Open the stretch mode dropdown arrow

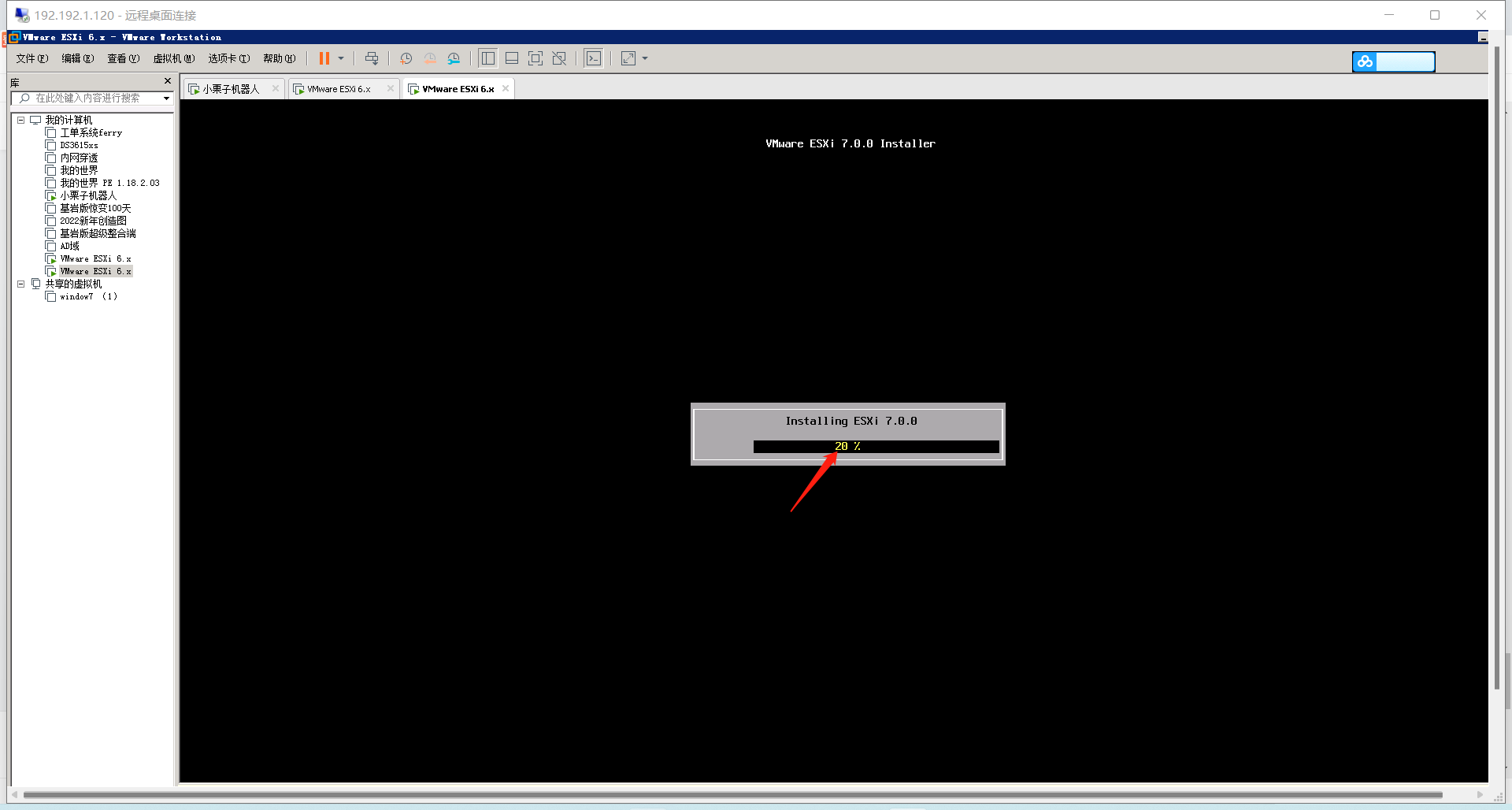click(x=645, y=58)
